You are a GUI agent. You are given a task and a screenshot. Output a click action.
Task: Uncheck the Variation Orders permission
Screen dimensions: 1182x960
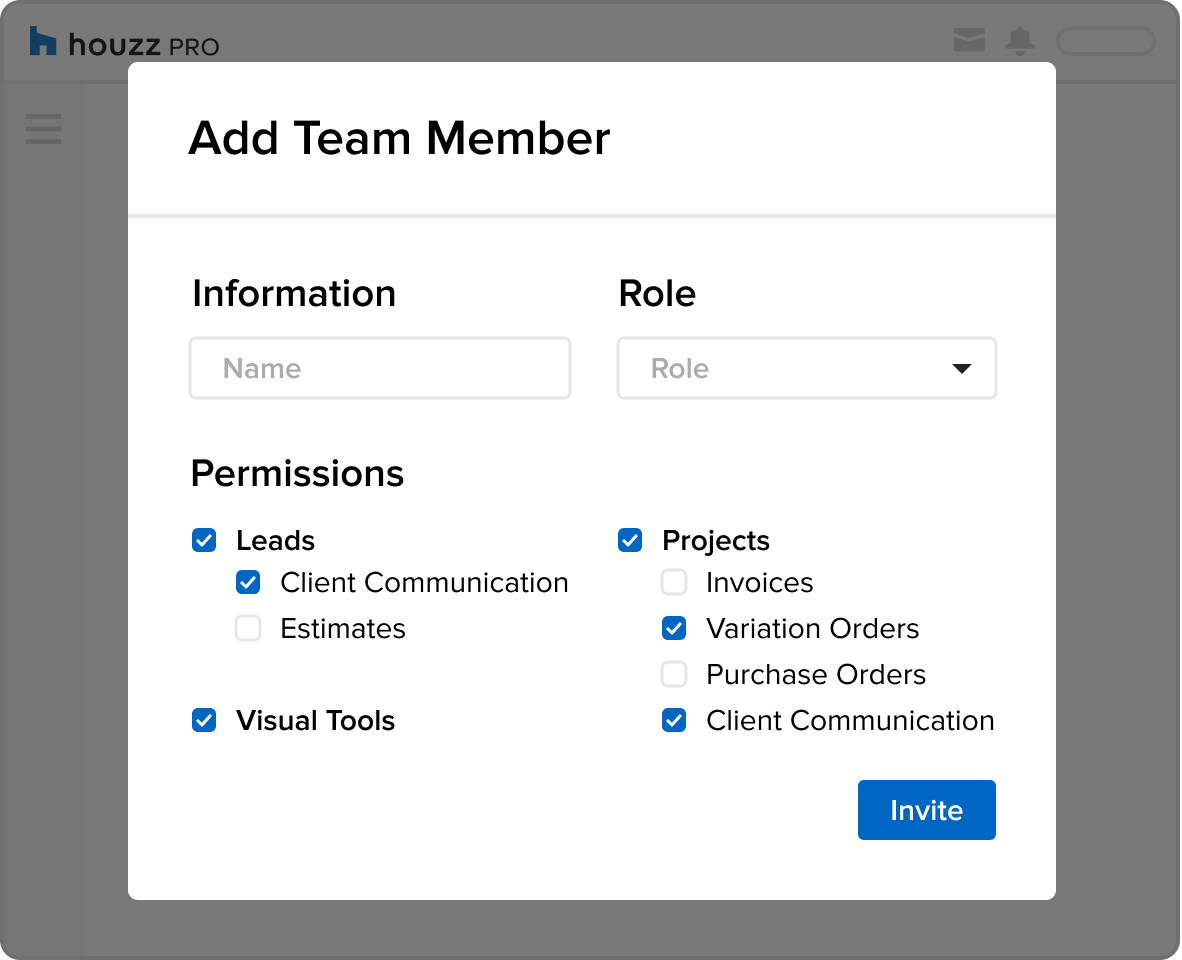[674, 628]
